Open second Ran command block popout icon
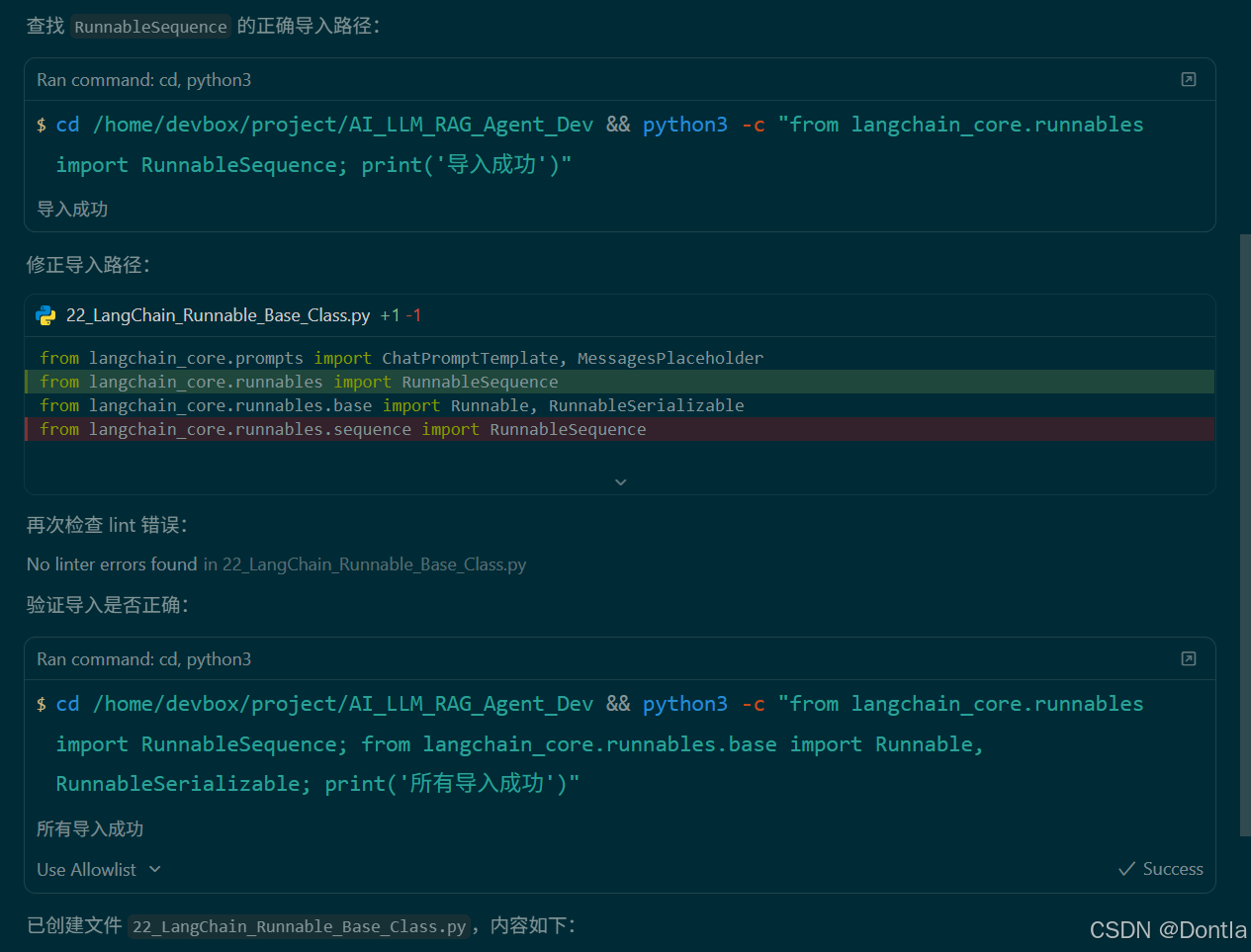Screen dimensions: 1251x952 tap(1189, 658)
